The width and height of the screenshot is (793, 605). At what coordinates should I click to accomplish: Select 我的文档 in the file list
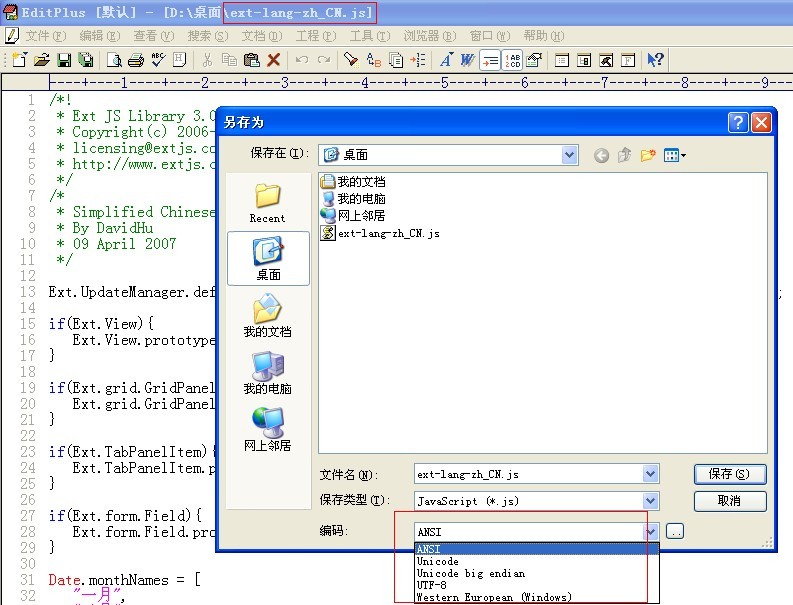tap(354, 181)
